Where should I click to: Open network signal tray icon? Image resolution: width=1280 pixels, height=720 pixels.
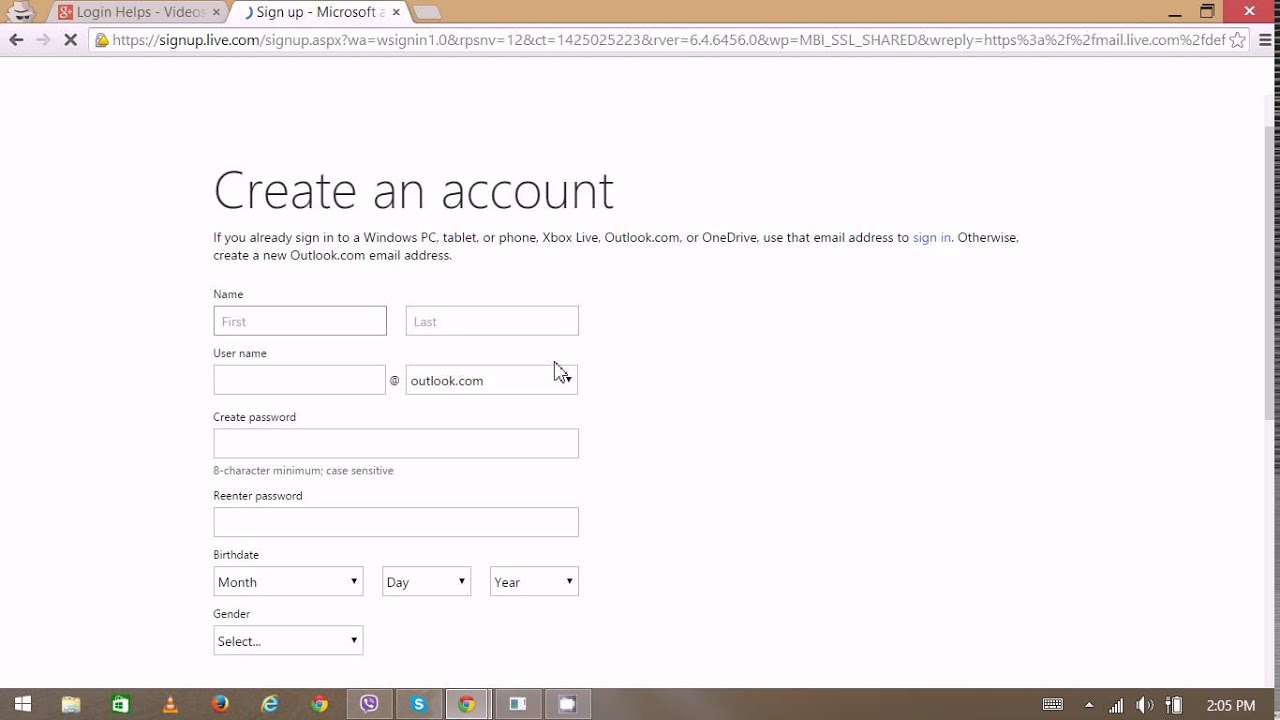click(1116, 705)
